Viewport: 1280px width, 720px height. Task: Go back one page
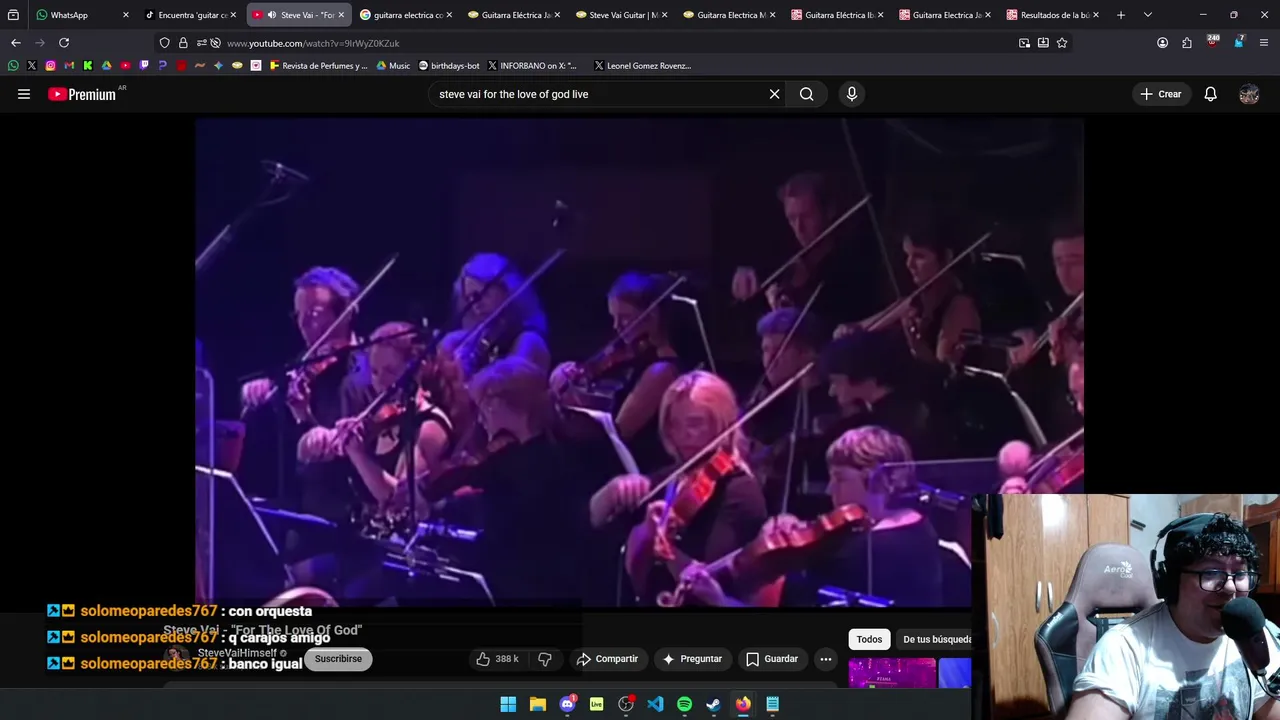coord(15,43)
